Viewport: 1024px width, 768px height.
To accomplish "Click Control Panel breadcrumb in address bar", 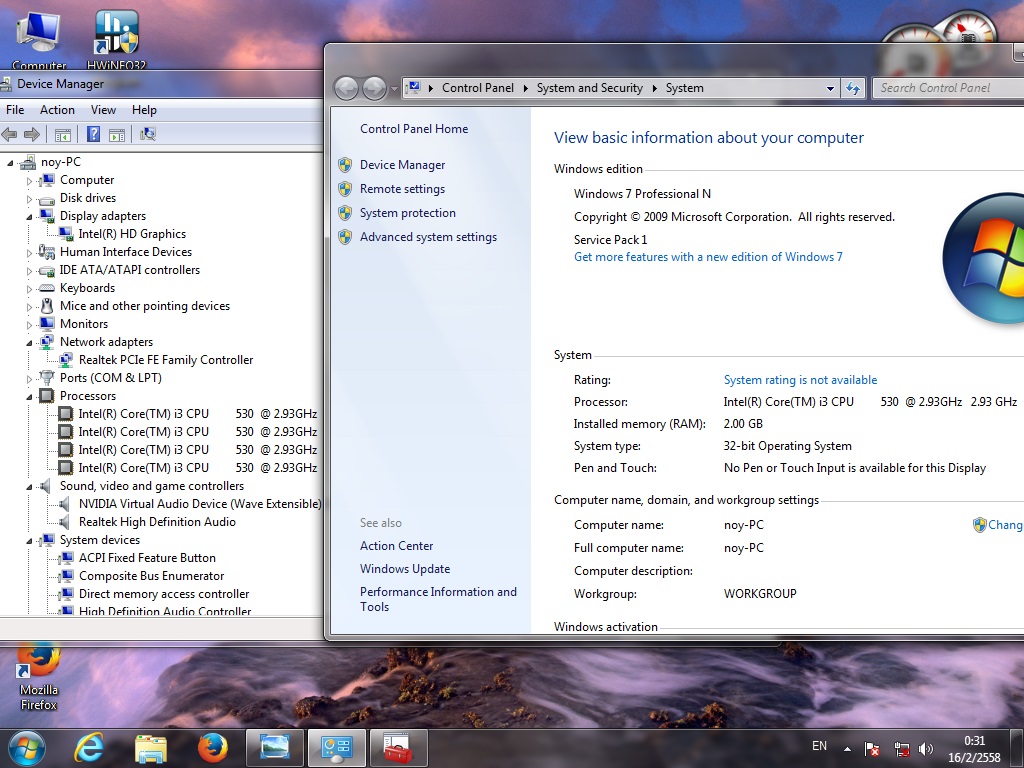I will (478, 88).
